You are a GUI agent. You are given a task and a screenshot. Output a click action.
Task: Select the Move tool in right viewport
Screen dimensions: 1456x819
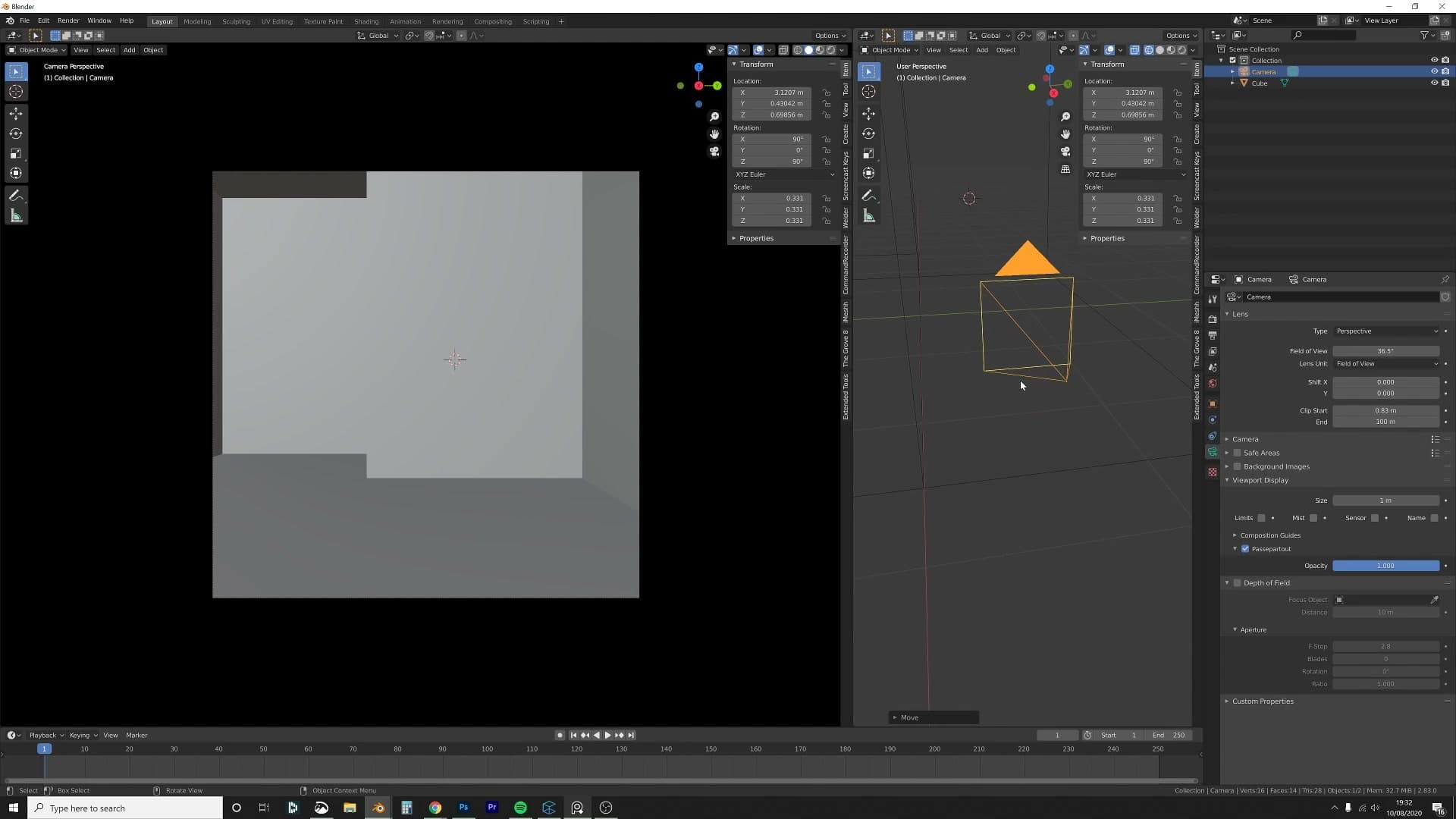pos(869,114)
